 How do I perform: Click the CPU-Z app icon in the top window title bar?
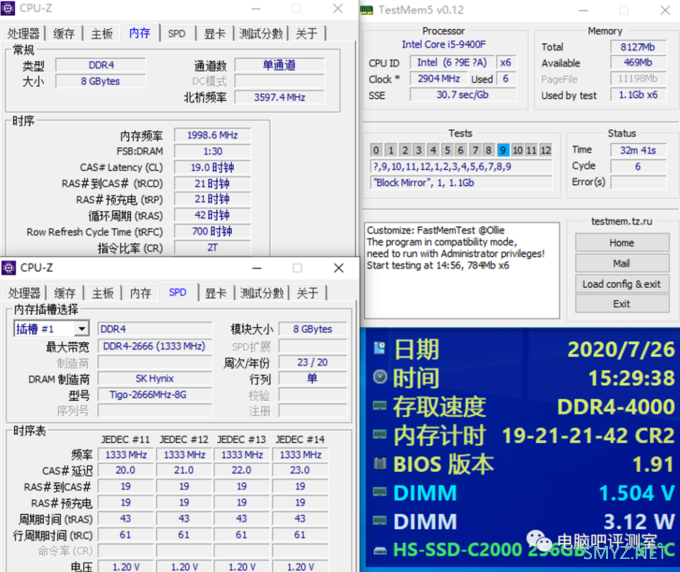click(8, 8)
